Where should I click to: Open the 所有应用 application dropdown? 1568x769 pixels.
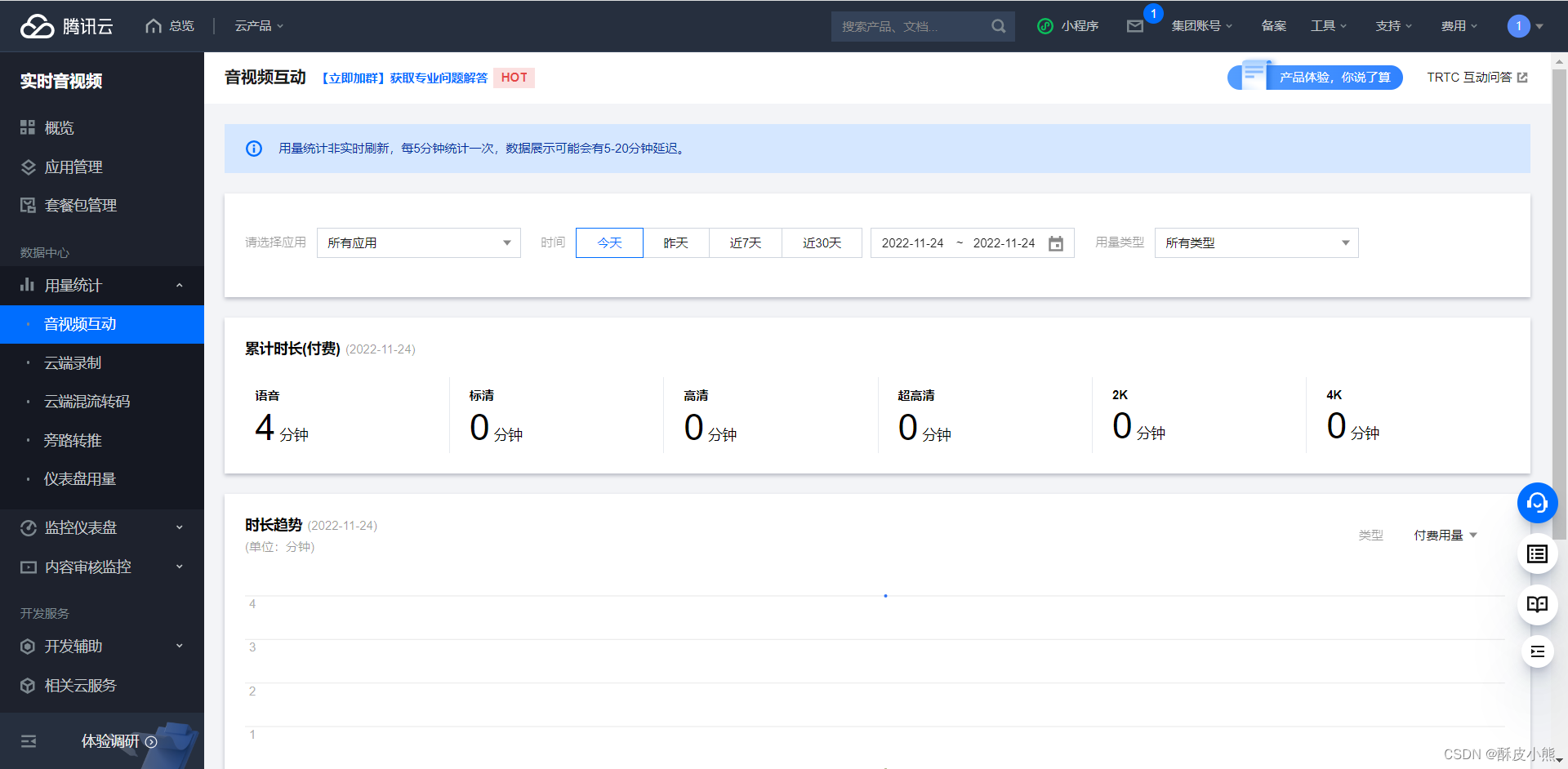coord(419,242)
